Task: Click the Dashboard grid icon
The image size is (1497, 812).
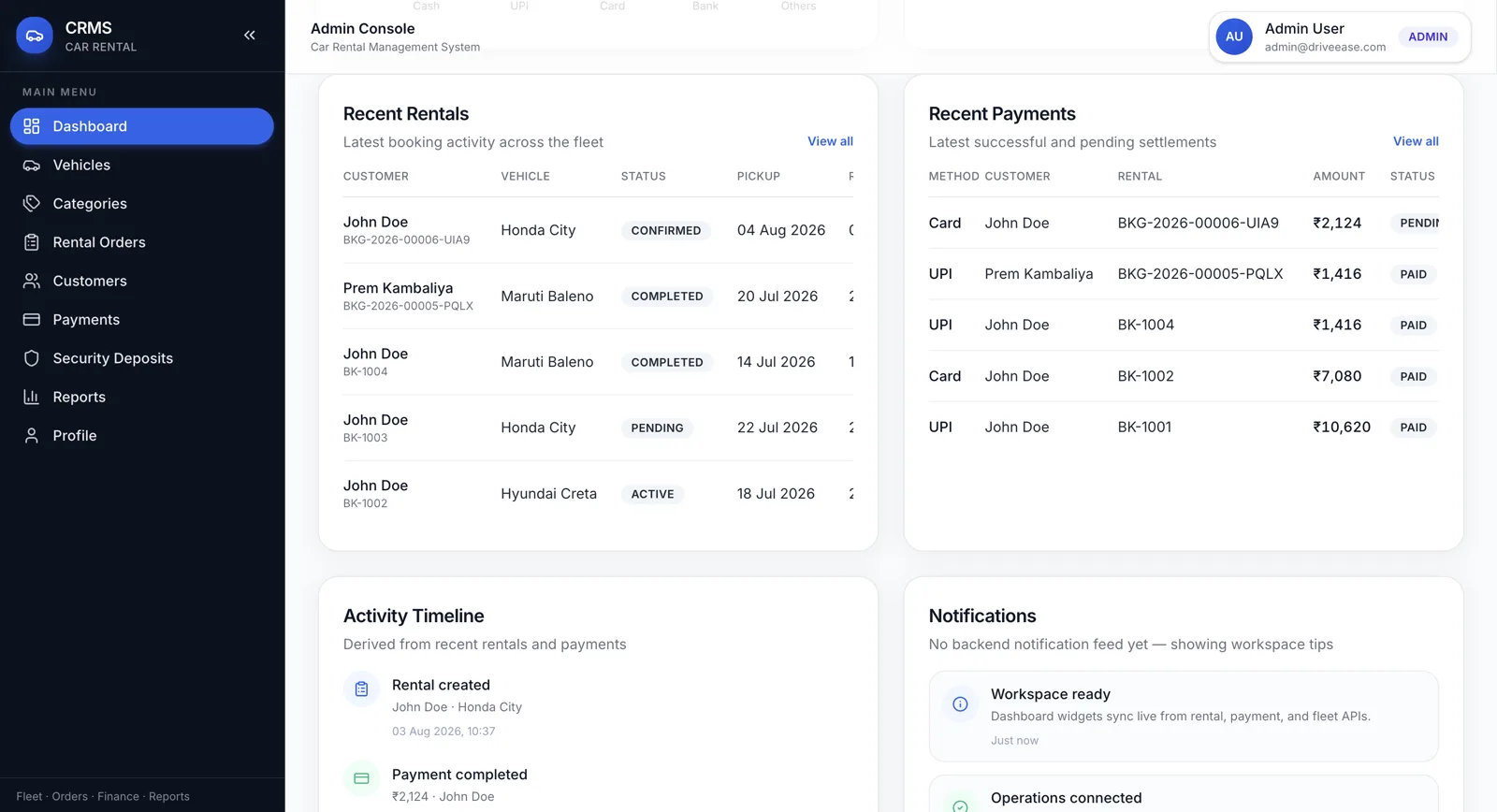Action: click(32, 126)
